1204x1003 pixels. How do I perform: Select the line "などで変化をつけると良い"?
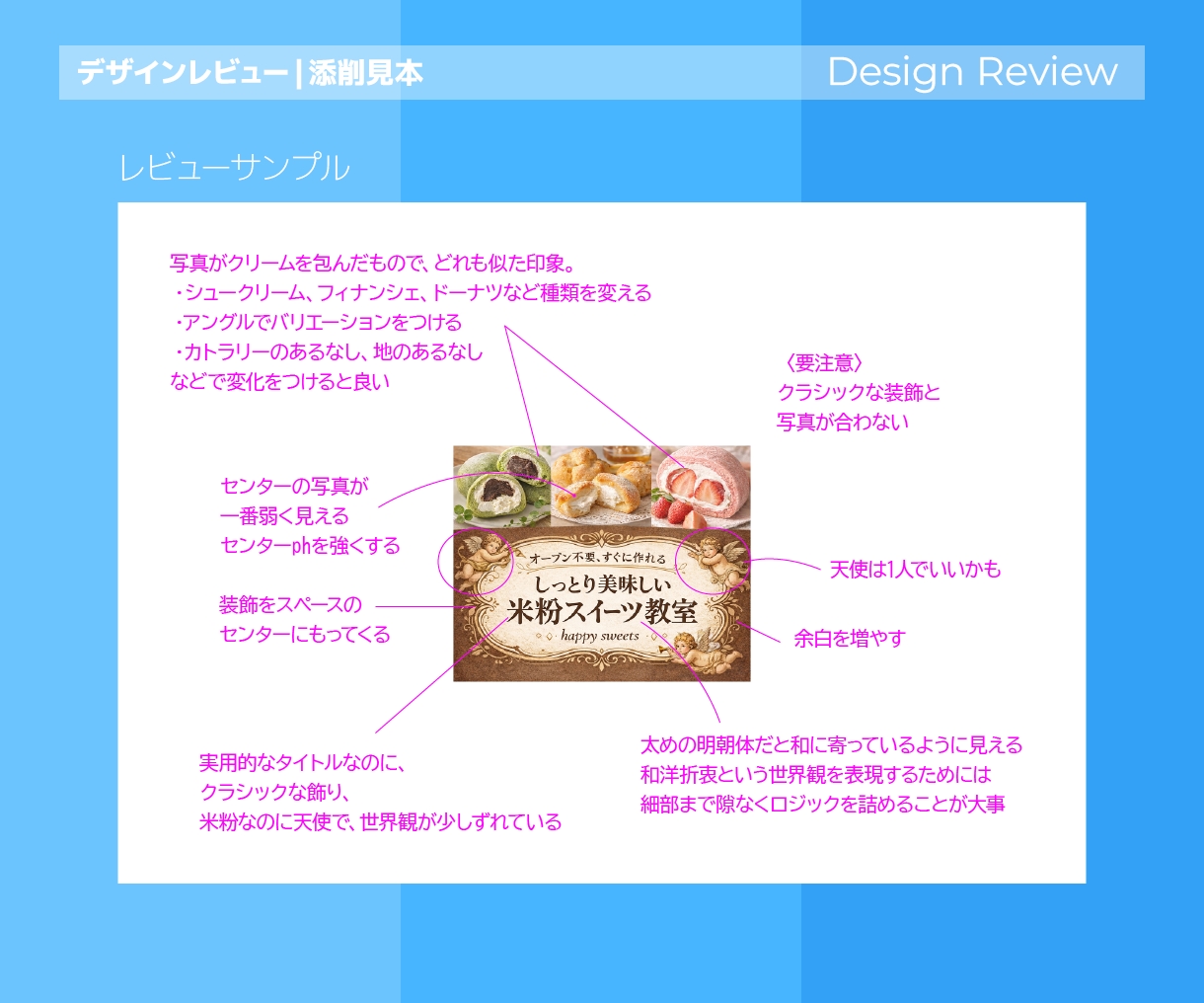coord(280,382)
